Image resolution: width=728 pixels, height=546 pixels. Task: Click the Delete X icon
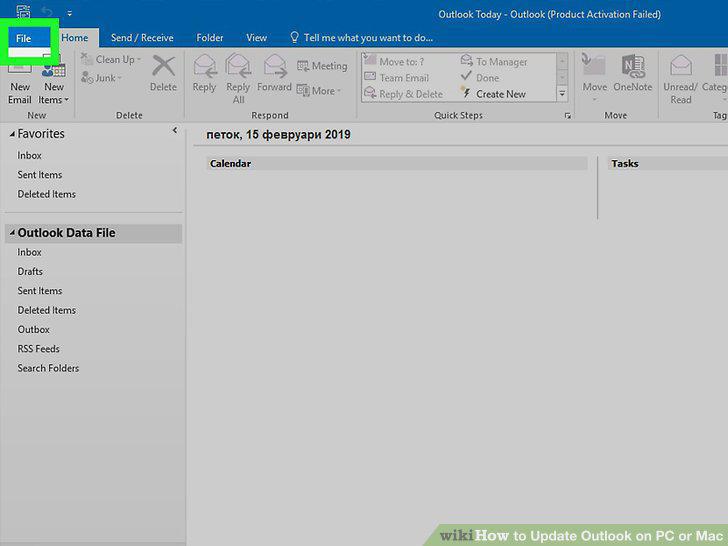pyautogui.click(x=163, y=66)
